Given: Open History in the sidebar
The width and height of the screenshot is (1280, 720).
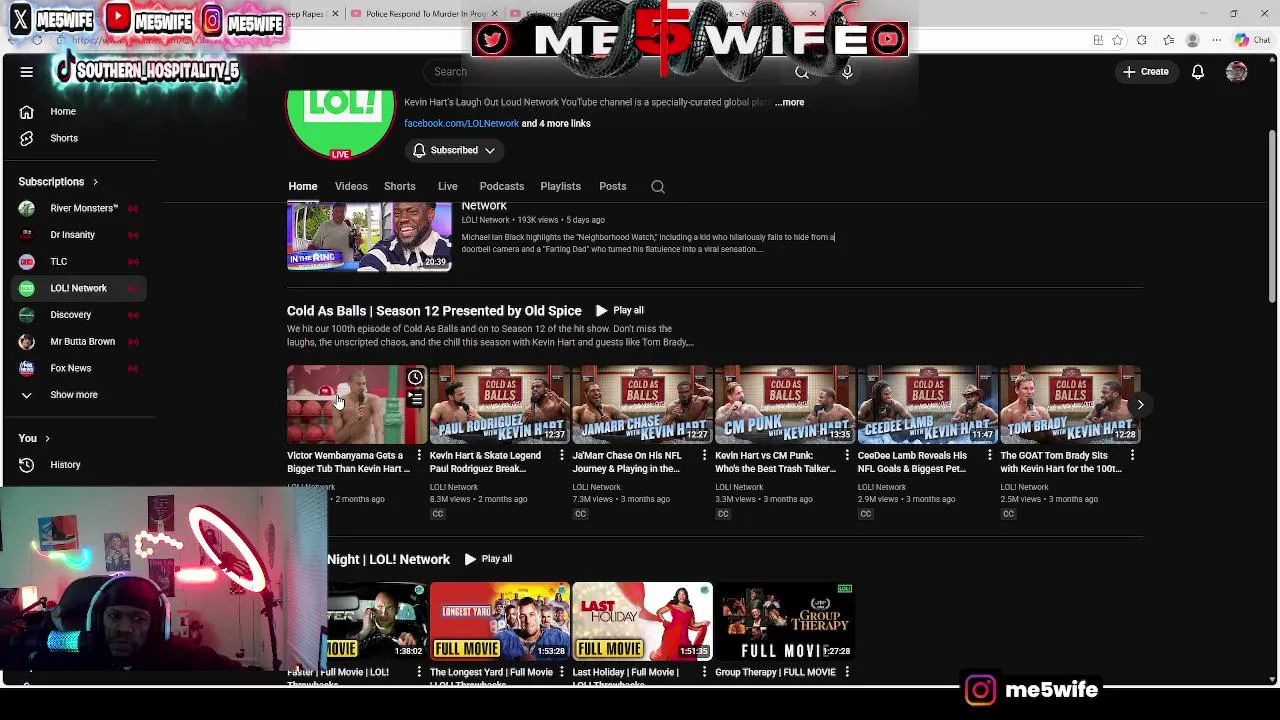Looking at the screenshot, I should coord(65,465).
